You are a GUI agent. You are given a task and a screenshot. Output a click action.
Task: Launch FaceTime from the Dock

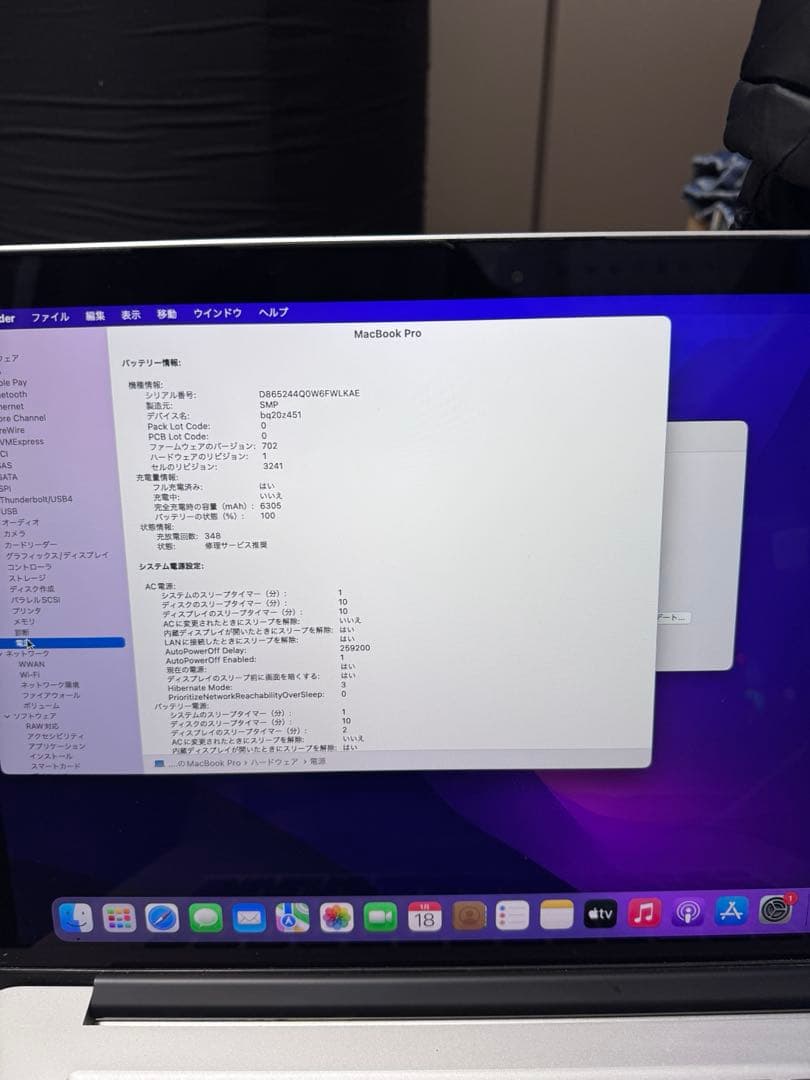coord(380,915)
